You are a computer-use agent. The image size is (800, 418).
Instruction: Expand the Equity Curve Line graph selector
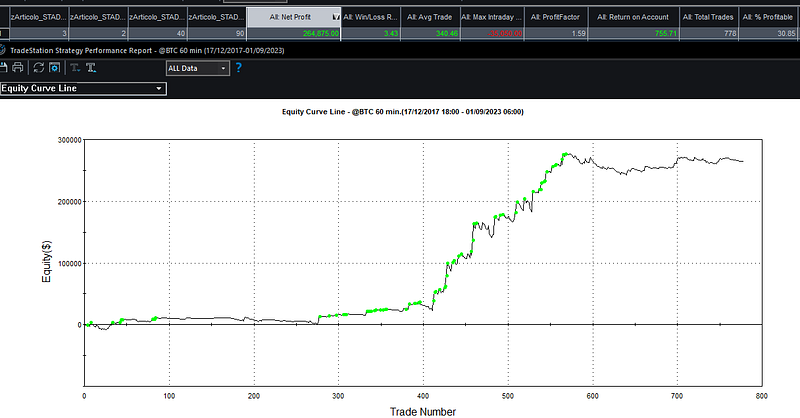tap(83, 88)
